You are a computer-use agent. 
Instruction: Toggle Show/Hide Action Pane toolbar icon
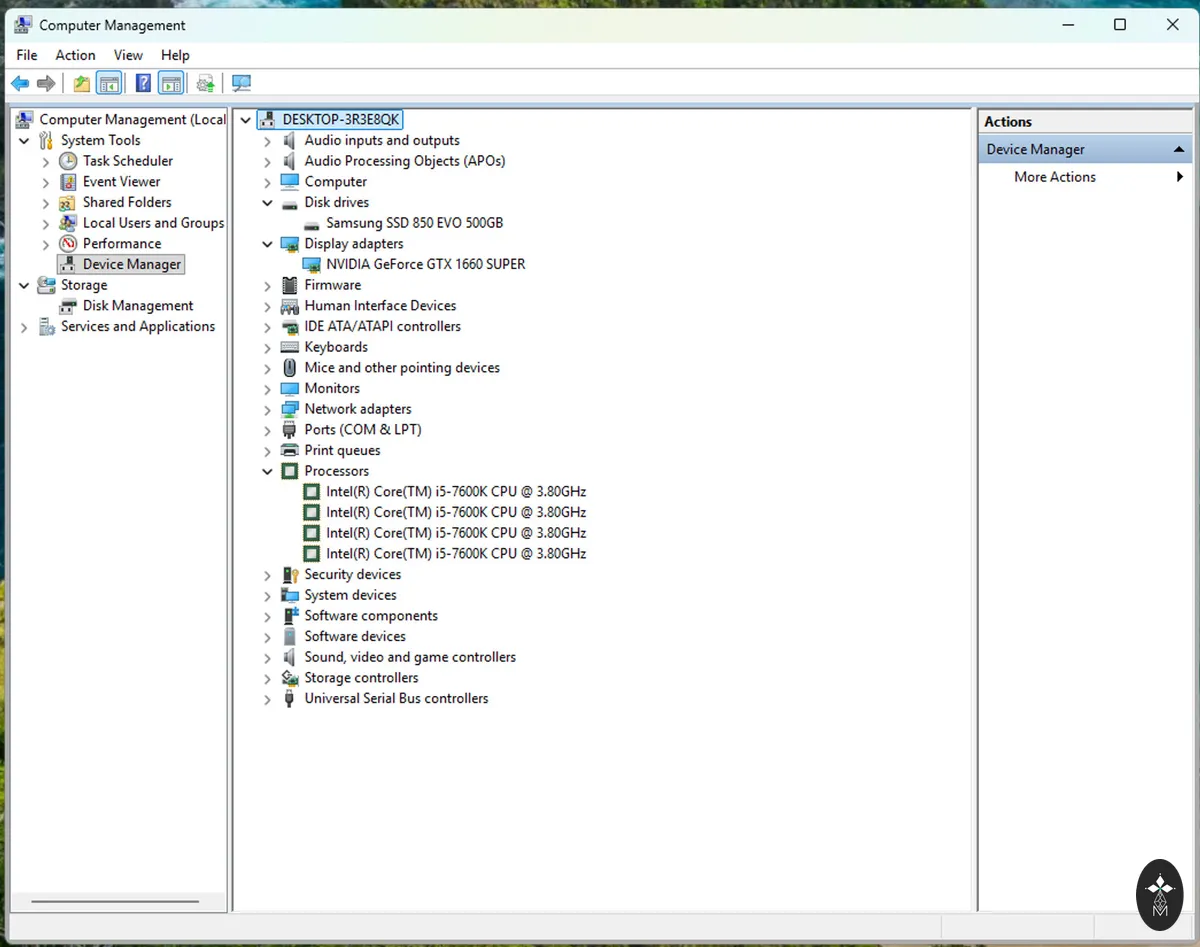tap(171, 84)
